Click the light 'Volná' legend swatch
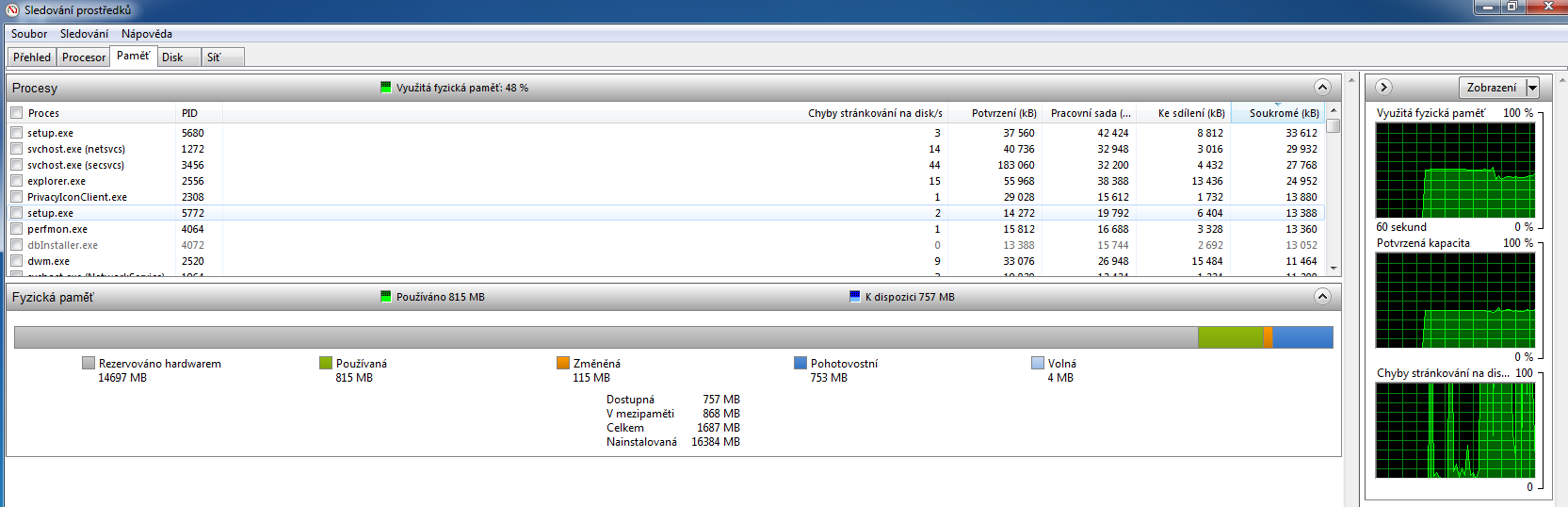The image size is (1568, 507). (1038, 363)
